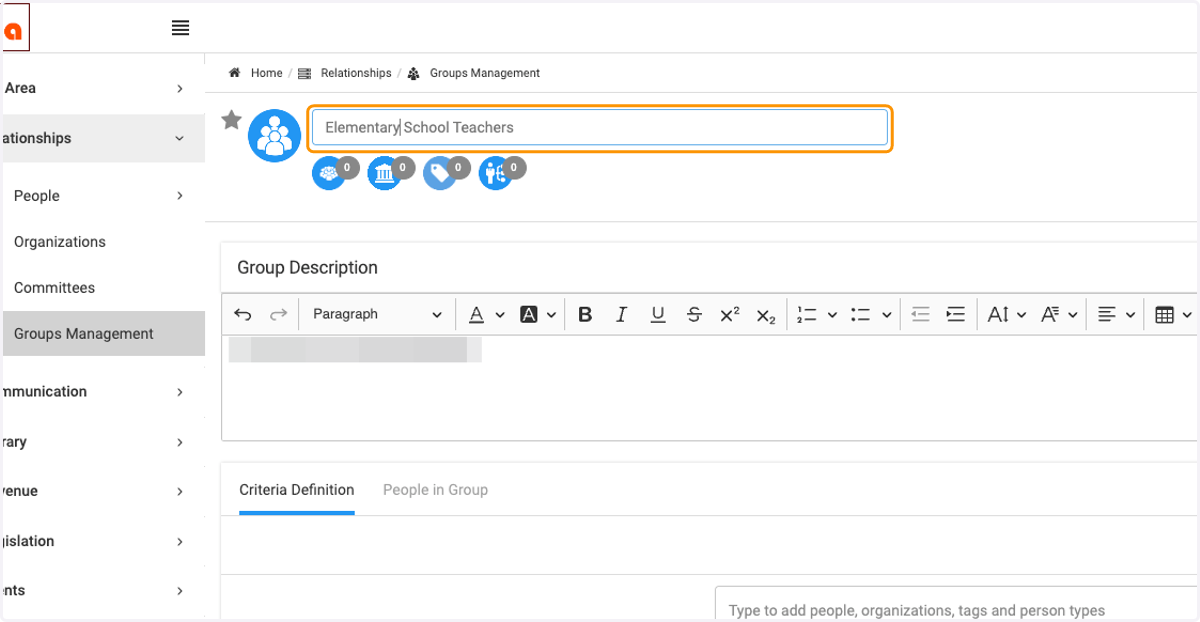1200x622 pixels.
Task: Insert a numbered list
Action: [x=807, y=314]
